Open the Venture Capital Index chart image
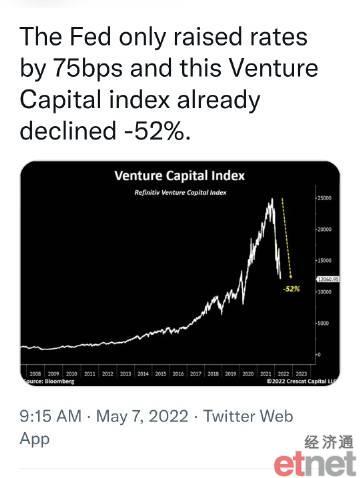 [x=180, y=273]
